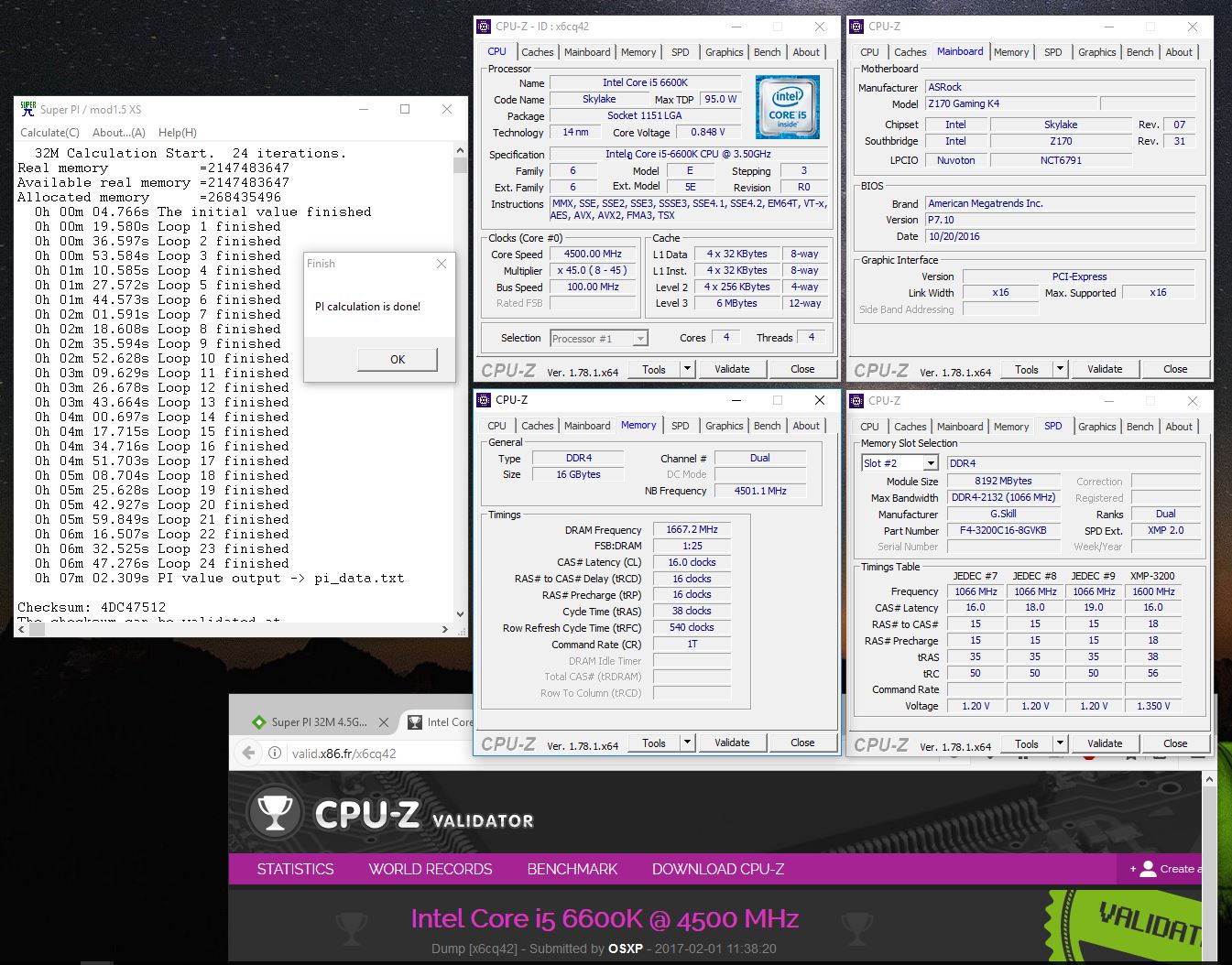Click the CAS# Latency value 16.0 clocks
The height and width of the screenshot is (965, 1232).
click(x=692, y=562)
